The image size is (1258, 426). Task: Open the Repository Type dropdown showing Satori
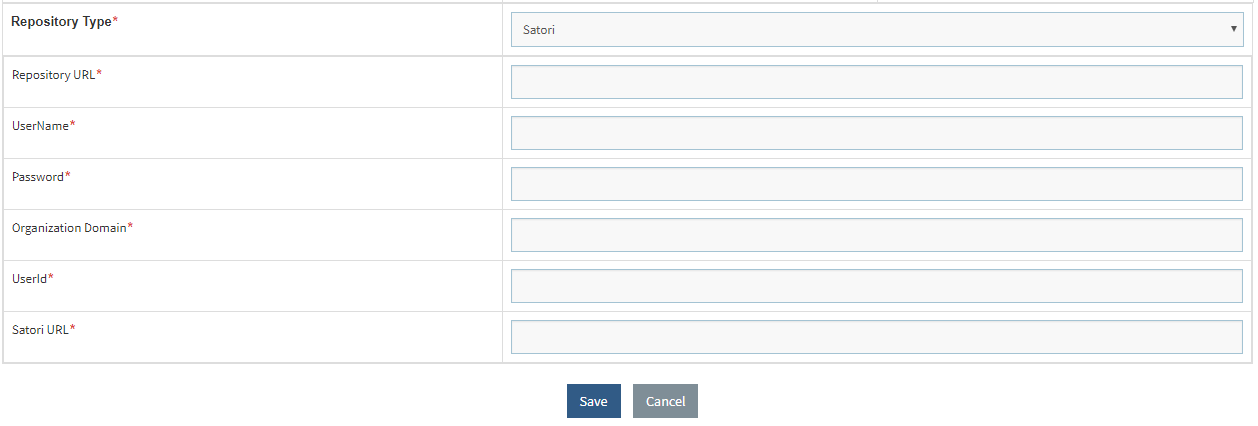tap(876, 30)
